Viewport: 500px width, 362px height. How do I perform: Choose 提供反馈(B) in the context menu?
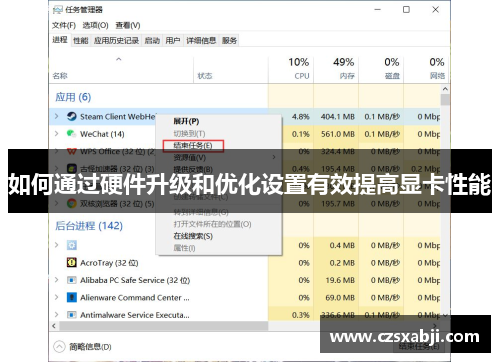pos(193,169)
